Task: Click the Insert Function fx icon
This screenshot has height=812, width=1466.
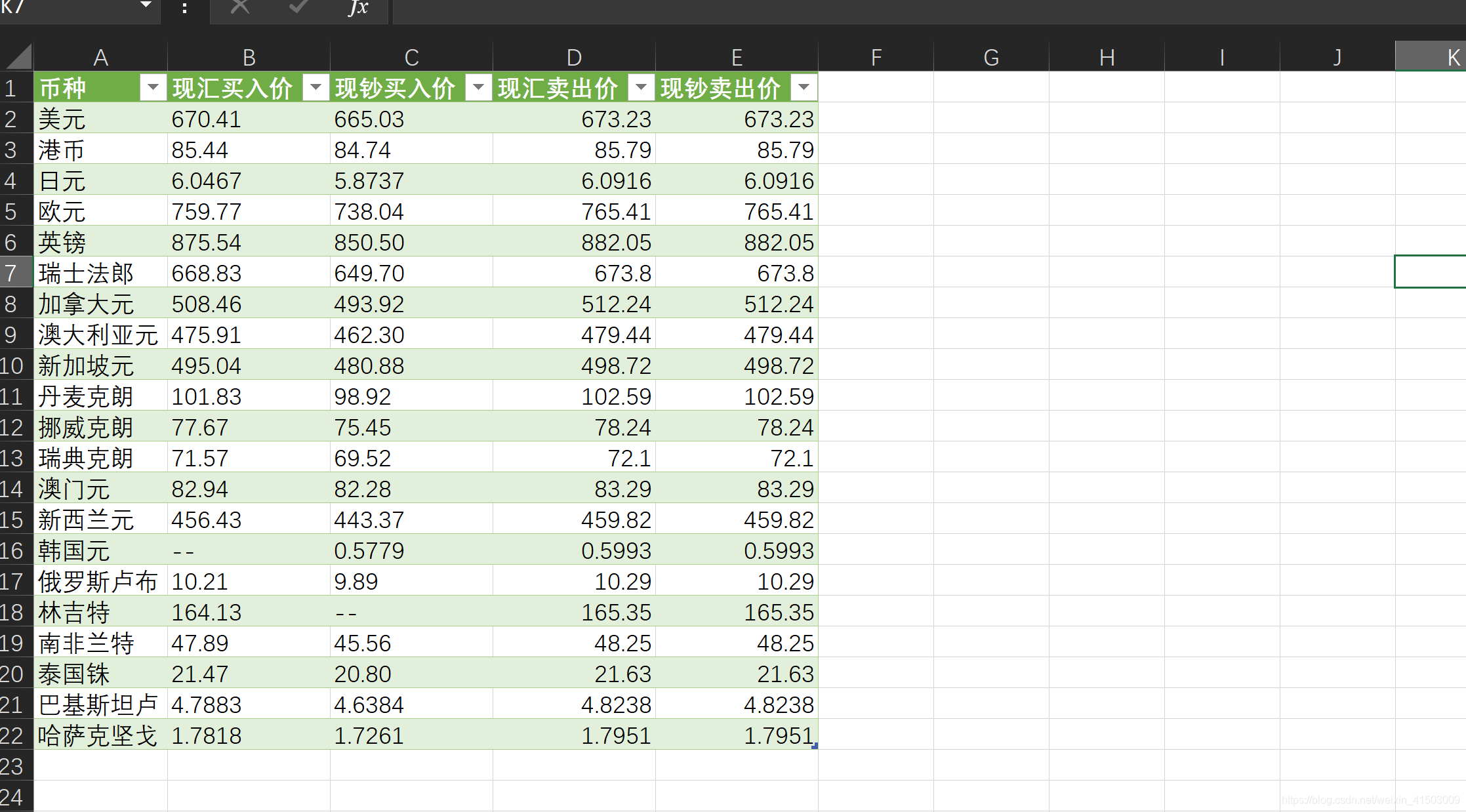Action: click(359, 7)
